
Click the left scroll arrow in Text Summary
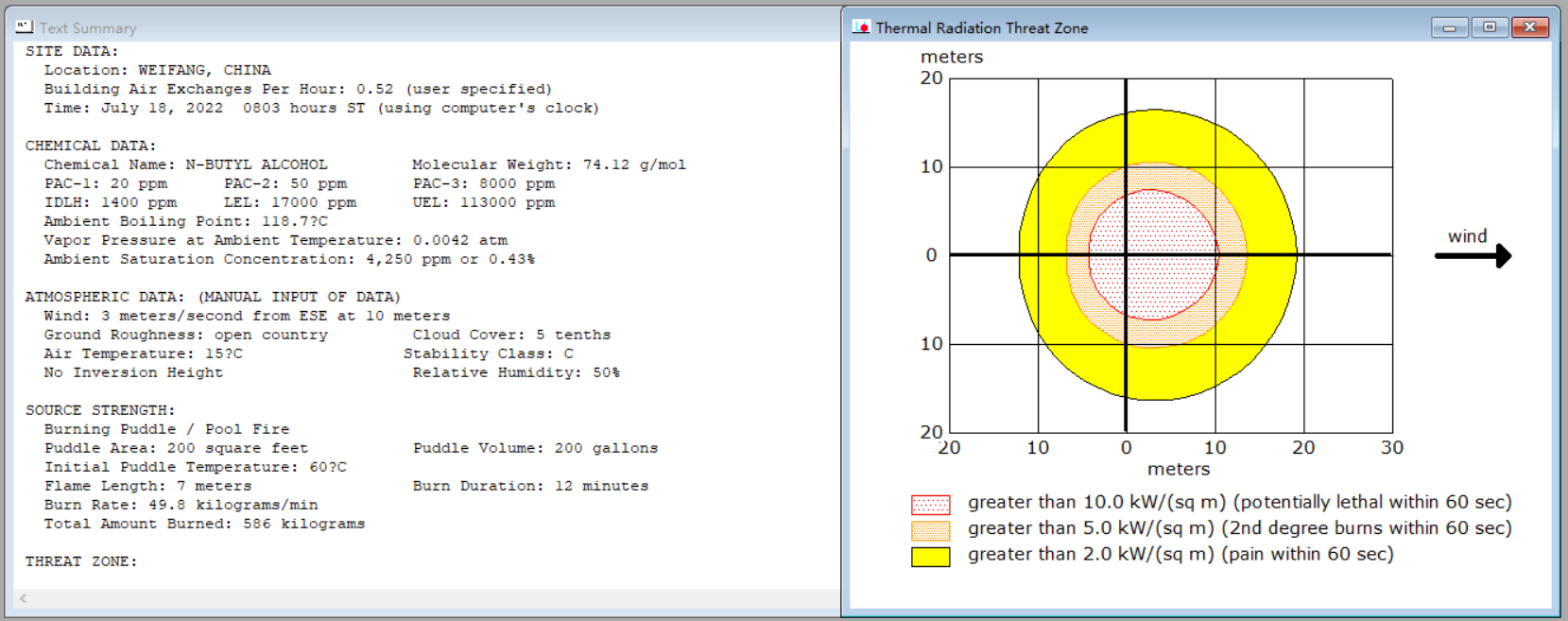23,598
